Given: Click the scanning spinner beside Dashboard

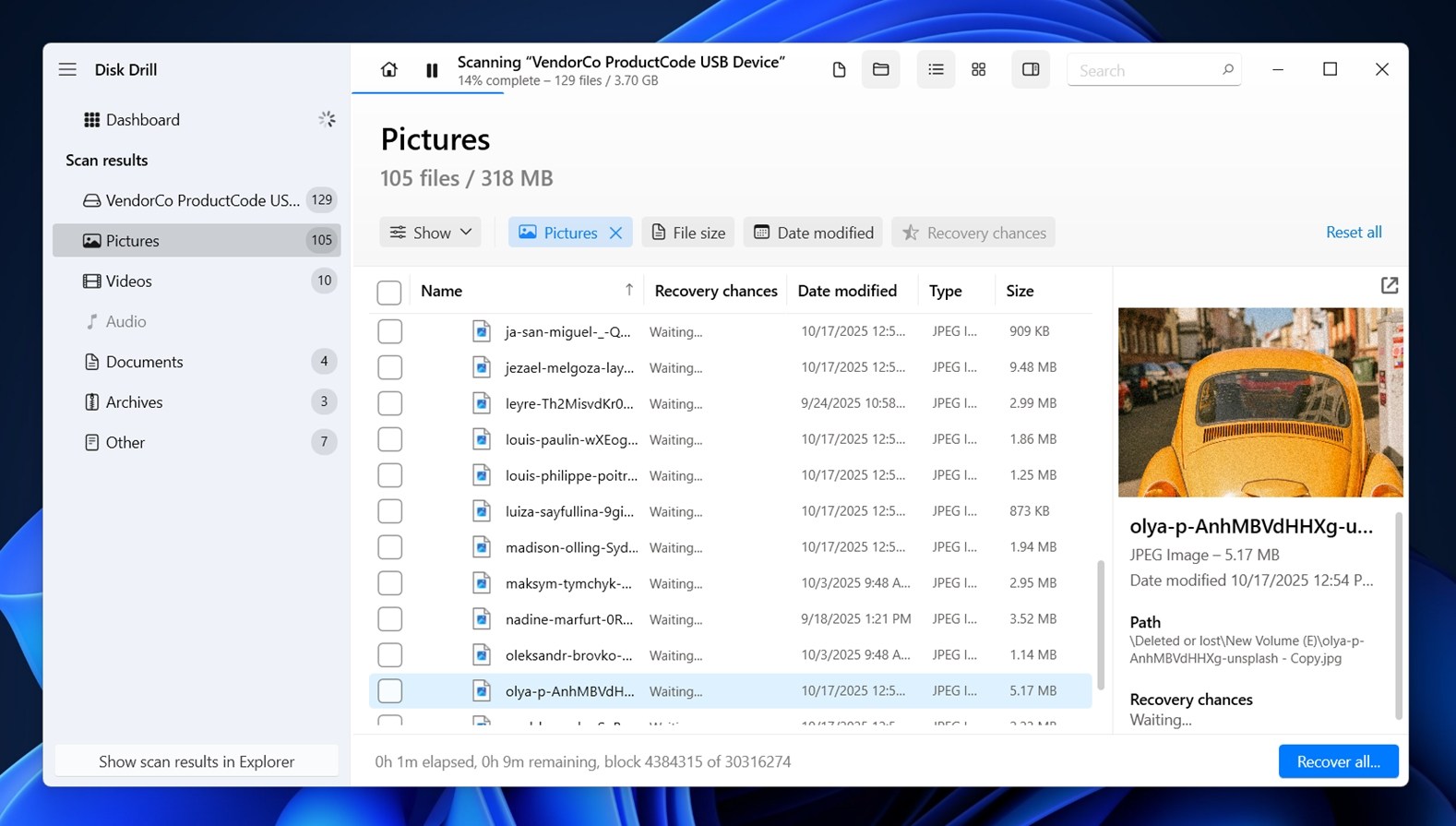Looking at the screenshot, I should tap(327, 119).
